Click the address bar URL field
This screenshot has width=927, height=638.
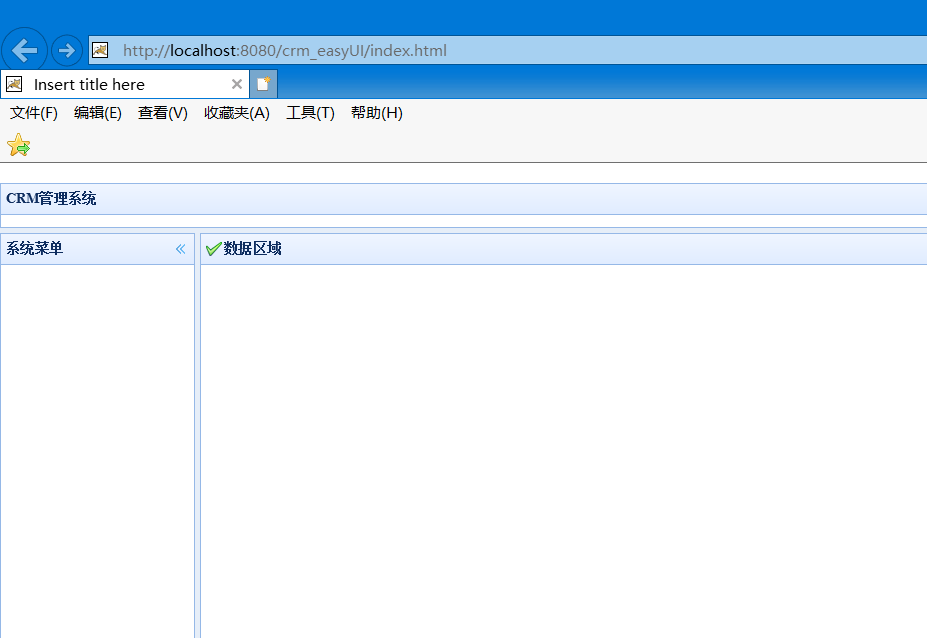tap(300, 49)
